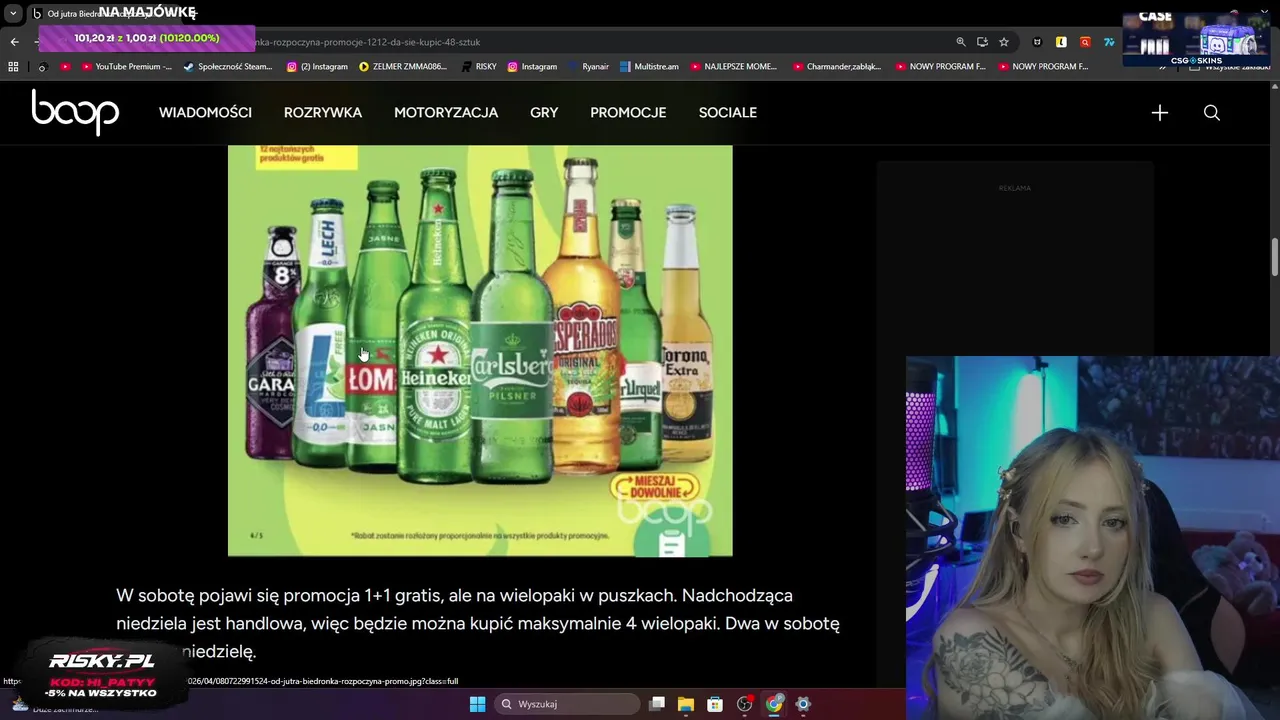Open the Ryanair bookmark
1280x720 pixels.
pos(589,67)
